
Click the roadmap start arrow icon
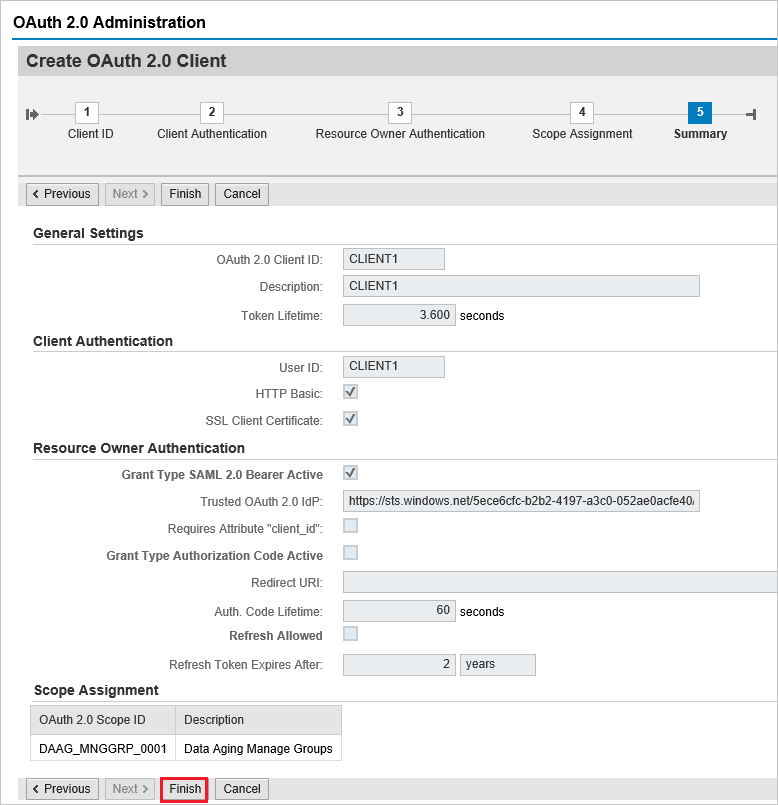click(33, 114)
